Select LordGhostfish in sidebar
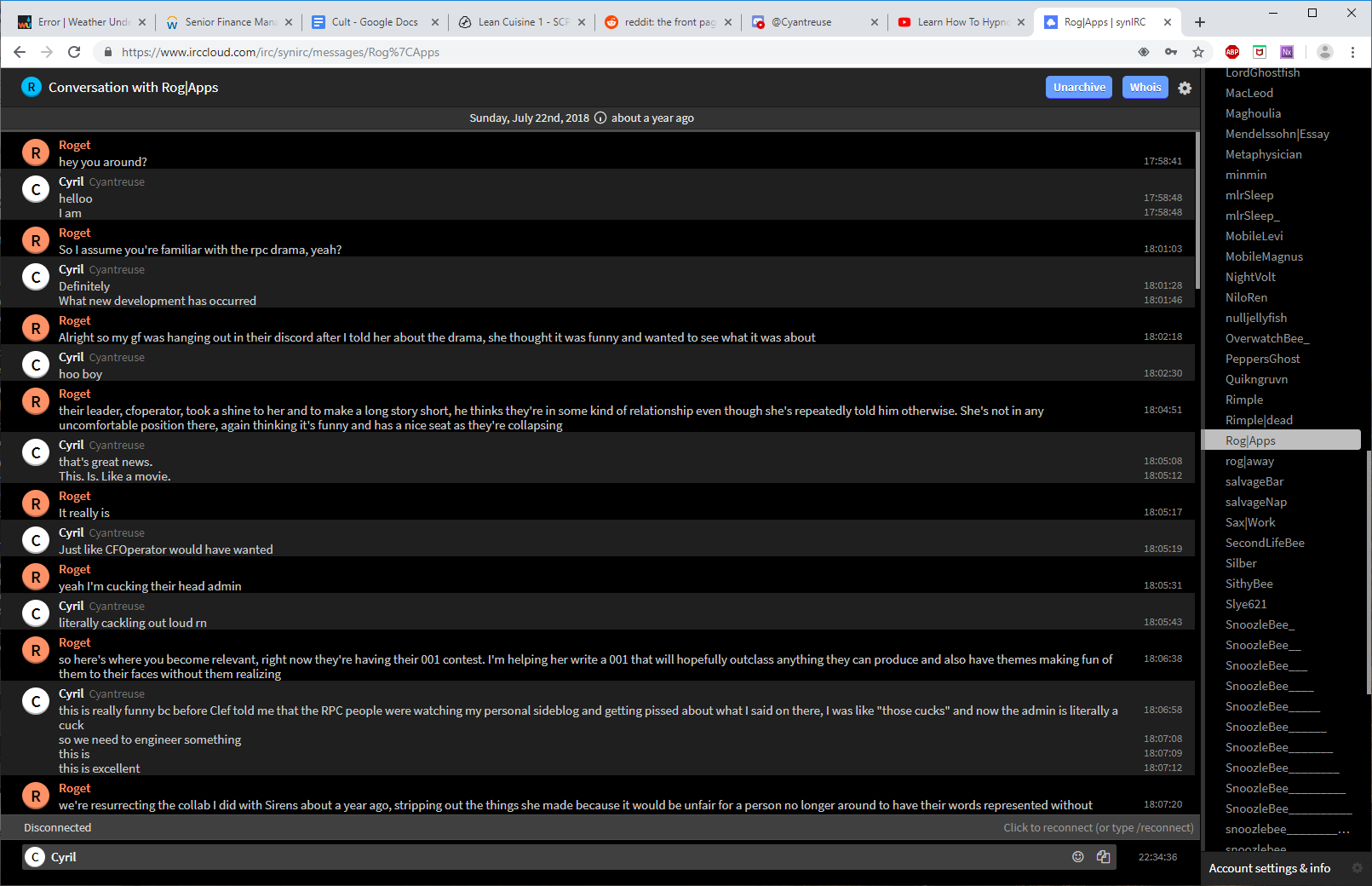 [x=1262, y=73]
